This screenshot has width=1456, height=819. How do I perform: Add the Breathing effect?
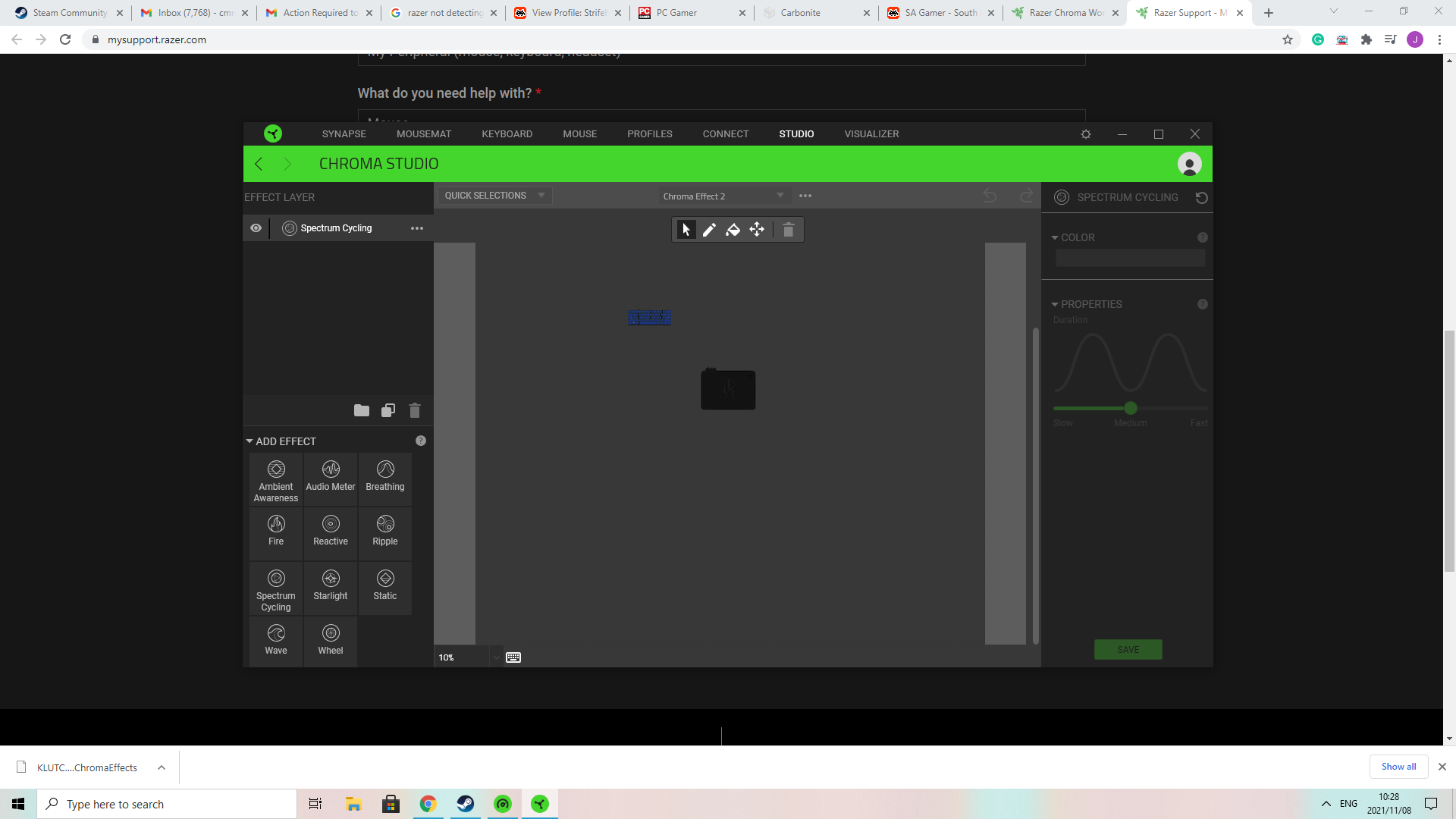tap(385, 480)
